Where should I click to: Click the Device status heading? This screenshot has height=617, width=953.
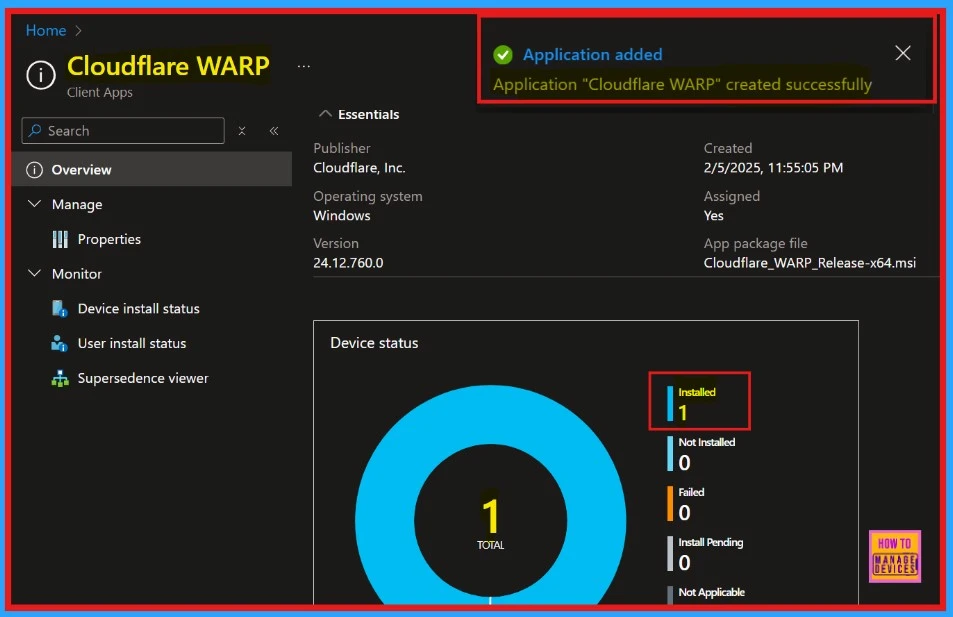[374, 343]
